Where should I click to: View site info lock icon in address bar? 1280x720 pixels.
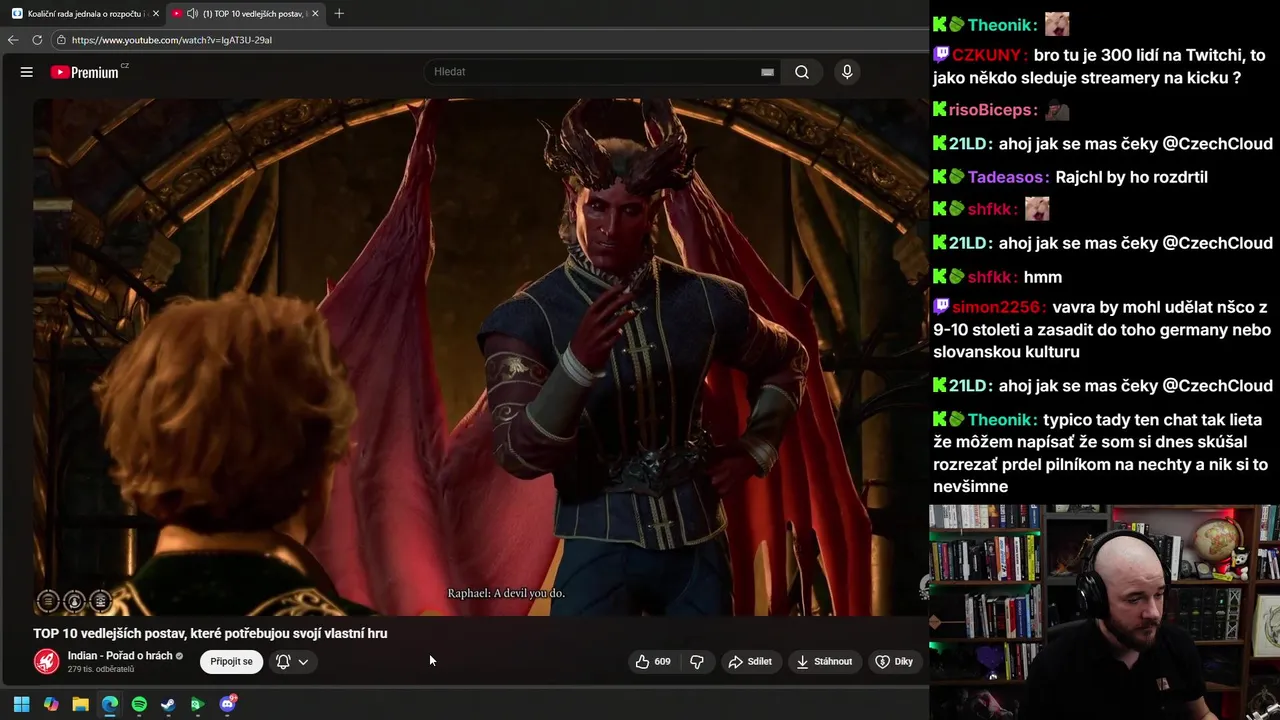pyautogui.click(x=61, y=40)
